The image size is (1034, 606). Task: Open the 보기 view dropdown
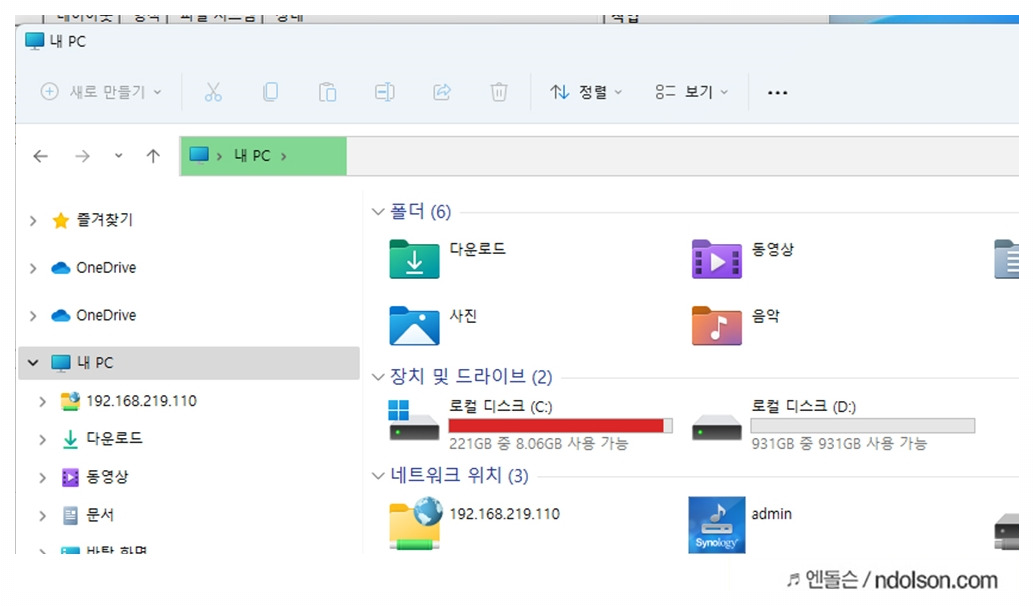(692, 92)
